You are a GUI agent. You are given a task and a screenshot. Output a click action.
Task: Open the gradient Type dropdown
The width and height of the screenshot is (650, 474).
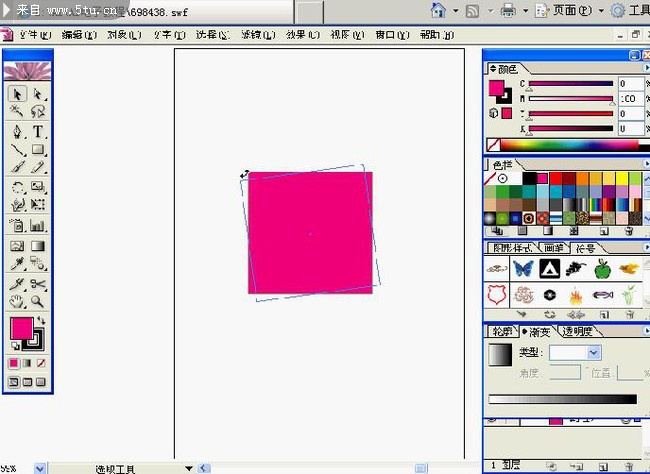click(594, 353)
